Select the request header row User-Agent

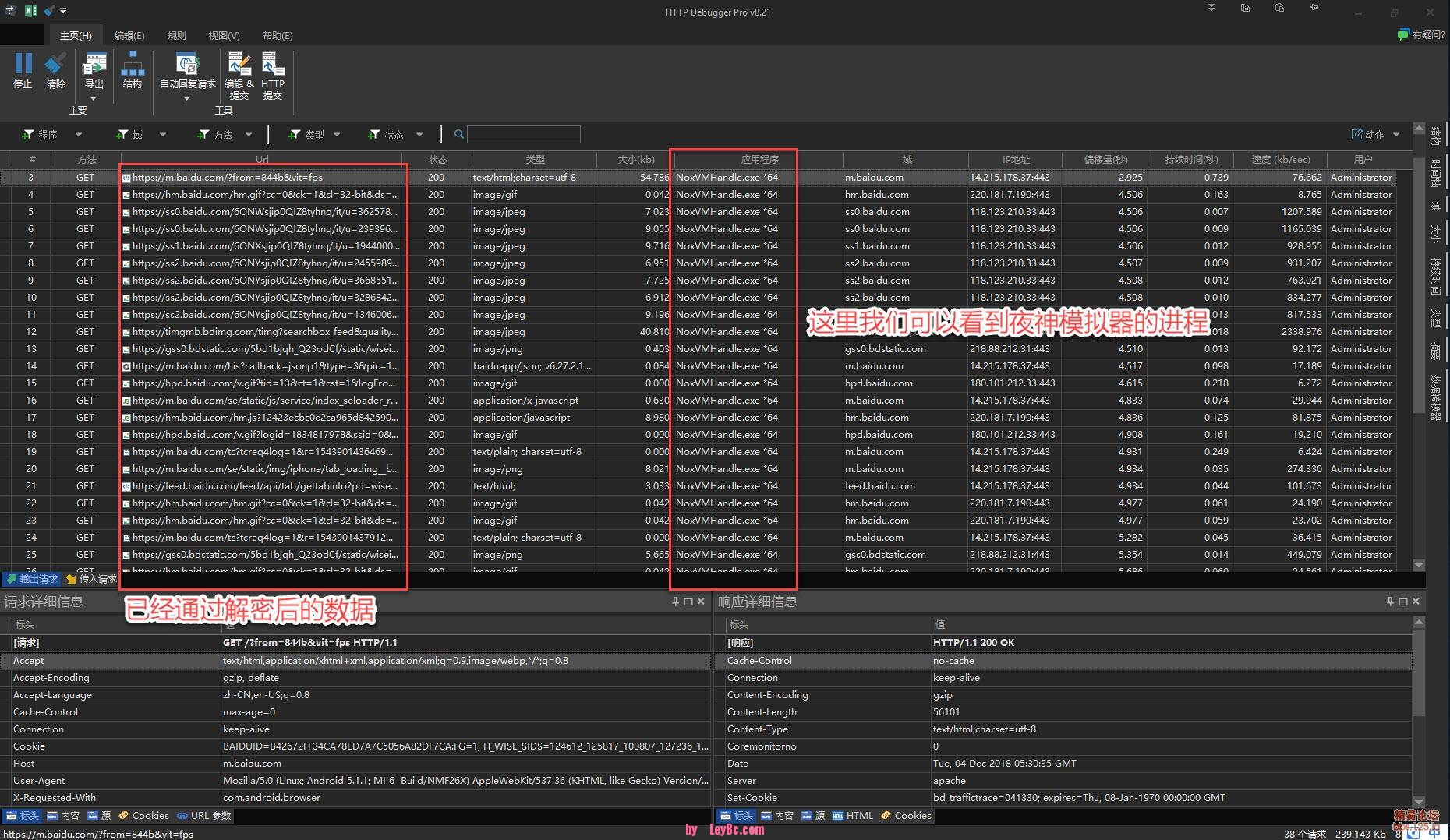coord(355,781)
